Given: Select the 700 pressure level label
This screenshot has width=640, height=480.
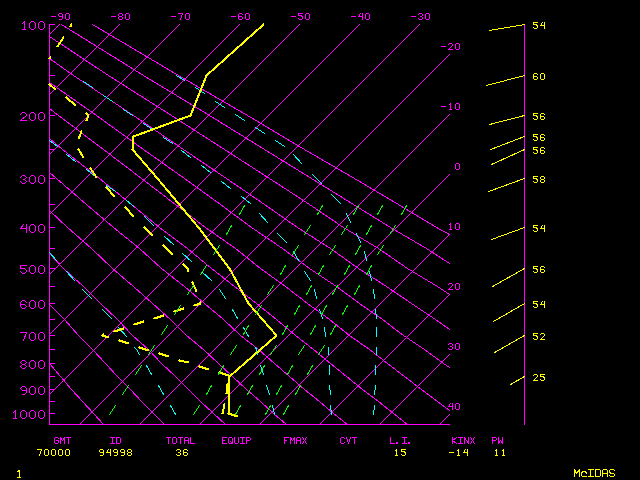Looking at the screenshot, I should (33, 337).
